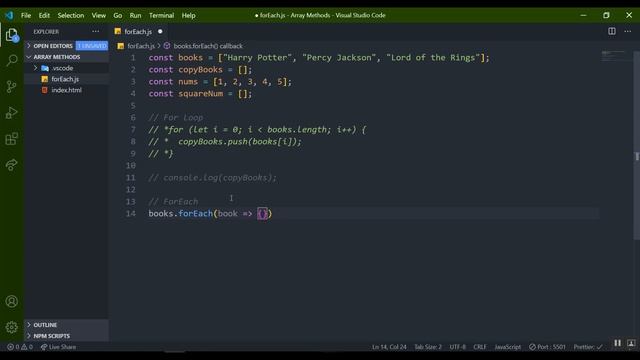Click the unsaved dot on forEach.js tab

tap(160, 31)
